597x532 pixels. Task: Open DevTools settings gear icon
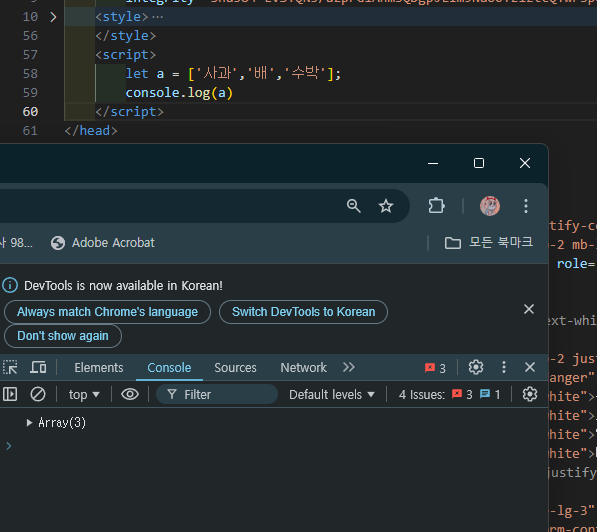(x=476, y=367)
